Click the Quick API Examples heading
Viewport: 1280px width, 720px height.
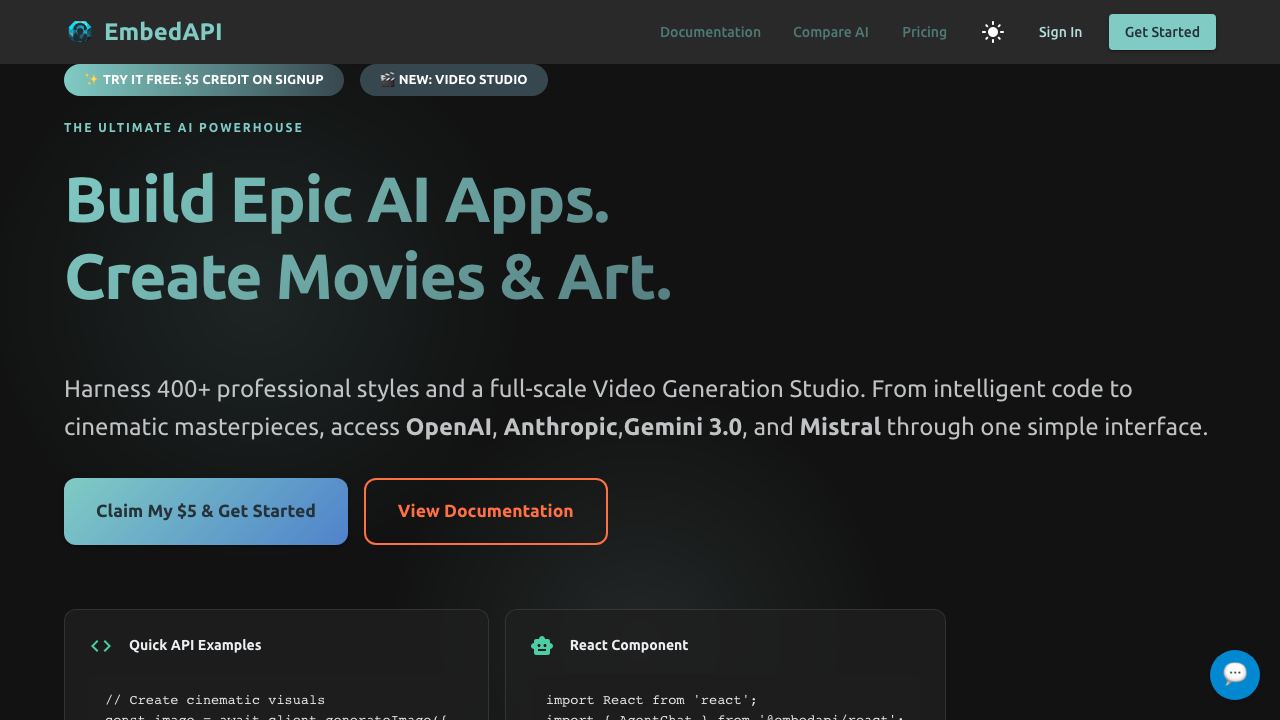click(x=195, y=645)
